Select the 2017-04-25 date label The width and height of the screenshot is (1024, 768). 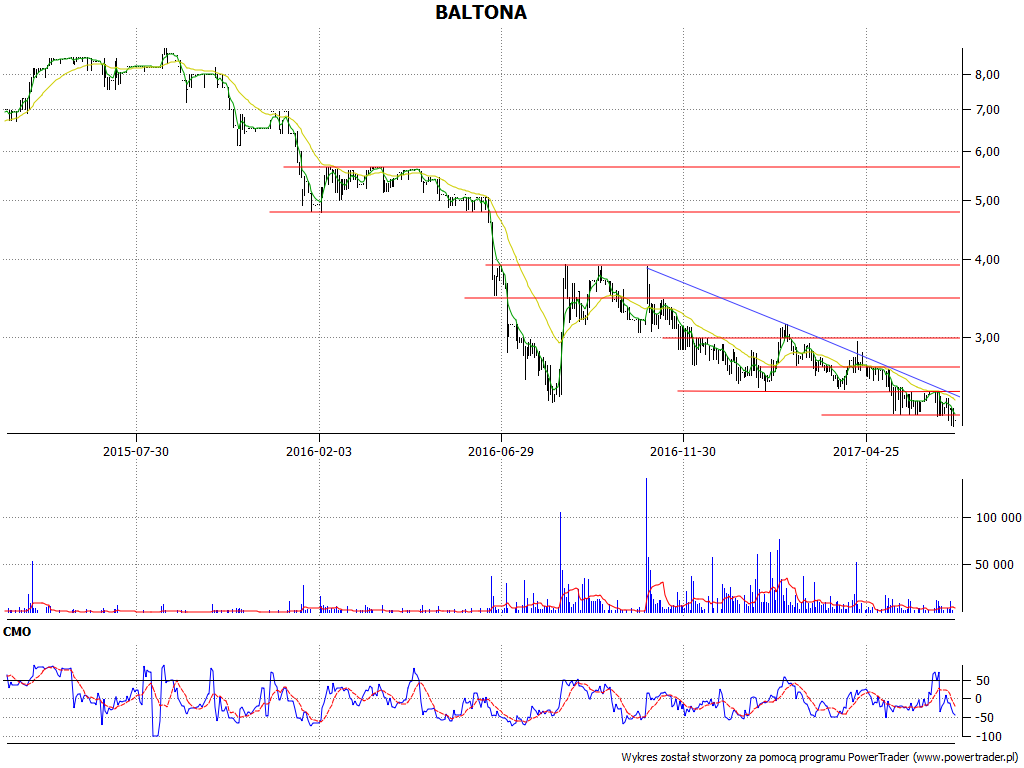click(x=866, y=451)
